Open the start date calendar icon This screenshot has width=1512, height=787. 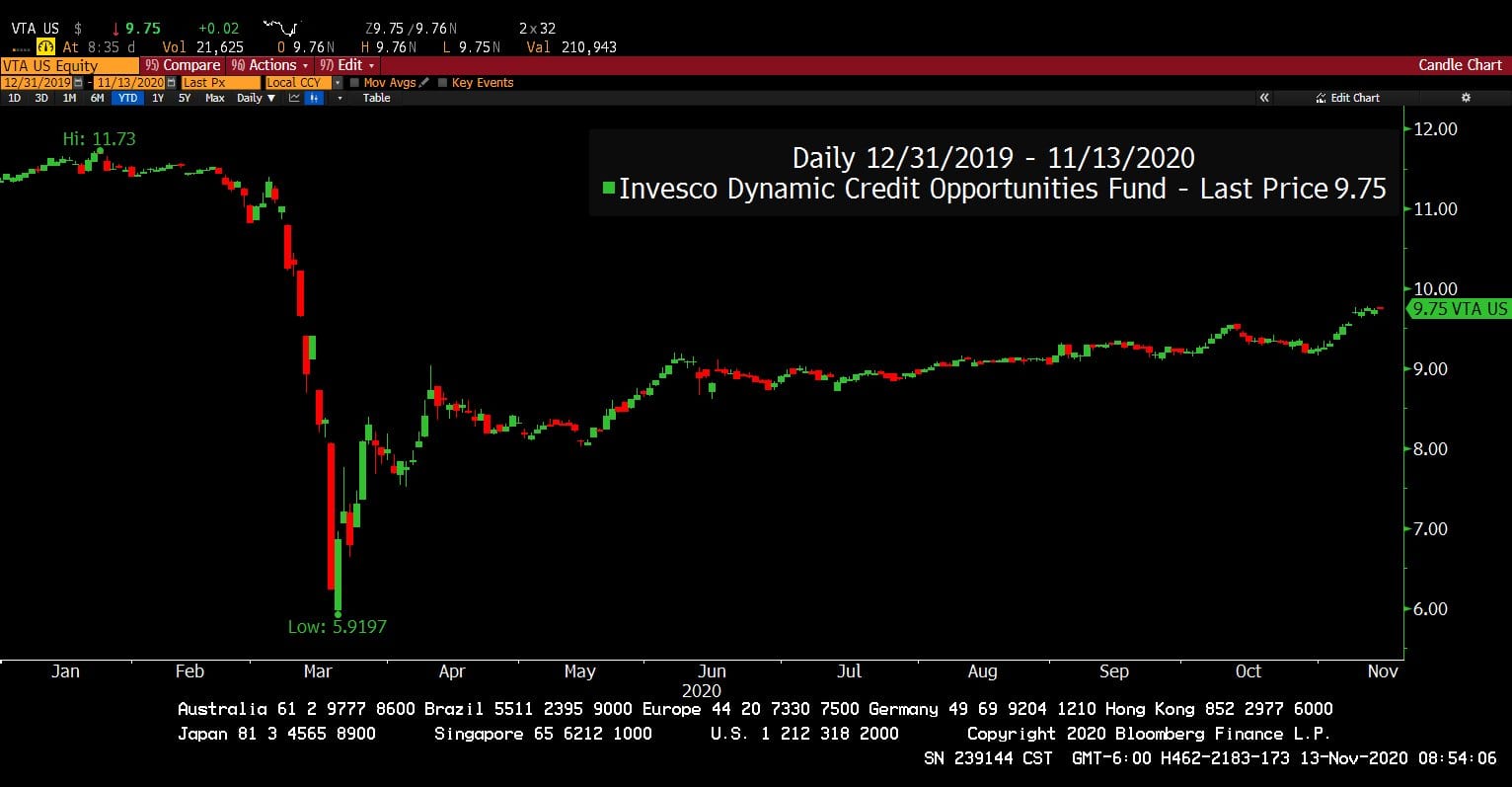point(78,83)
